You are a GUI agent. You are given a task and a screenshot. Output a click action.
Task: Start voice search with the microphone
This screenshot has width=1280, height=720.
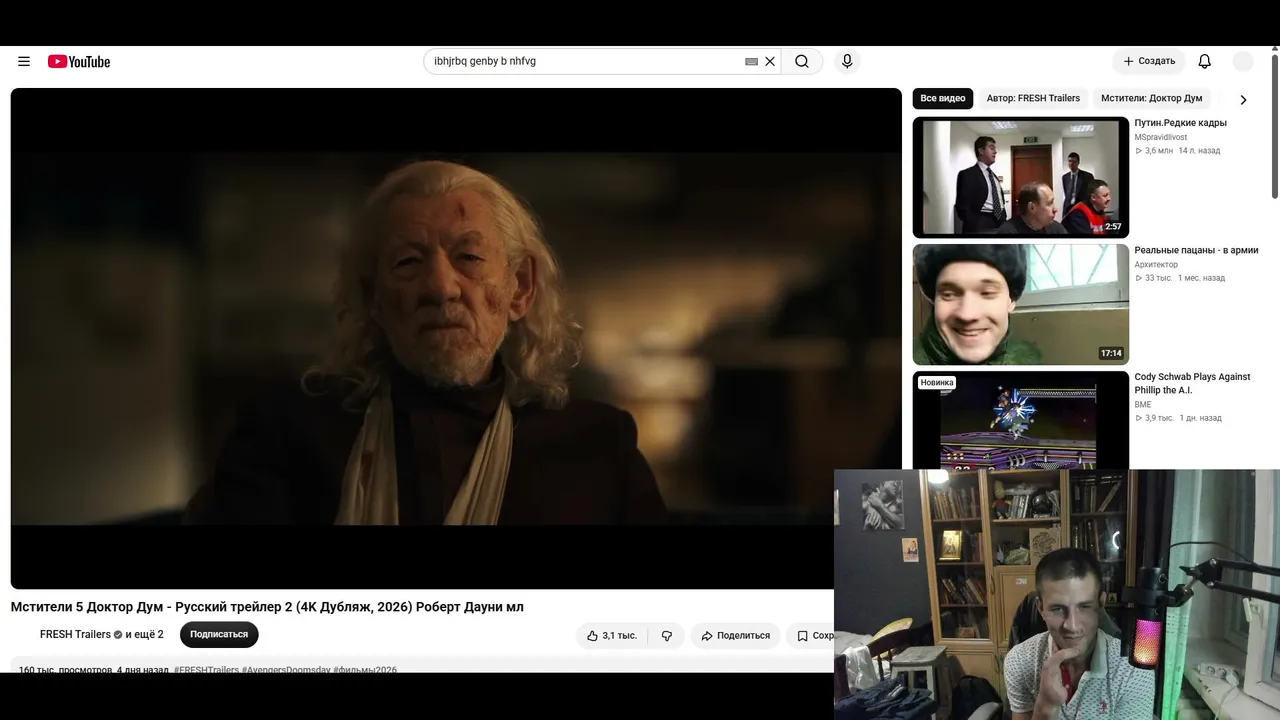pos(847,61)
